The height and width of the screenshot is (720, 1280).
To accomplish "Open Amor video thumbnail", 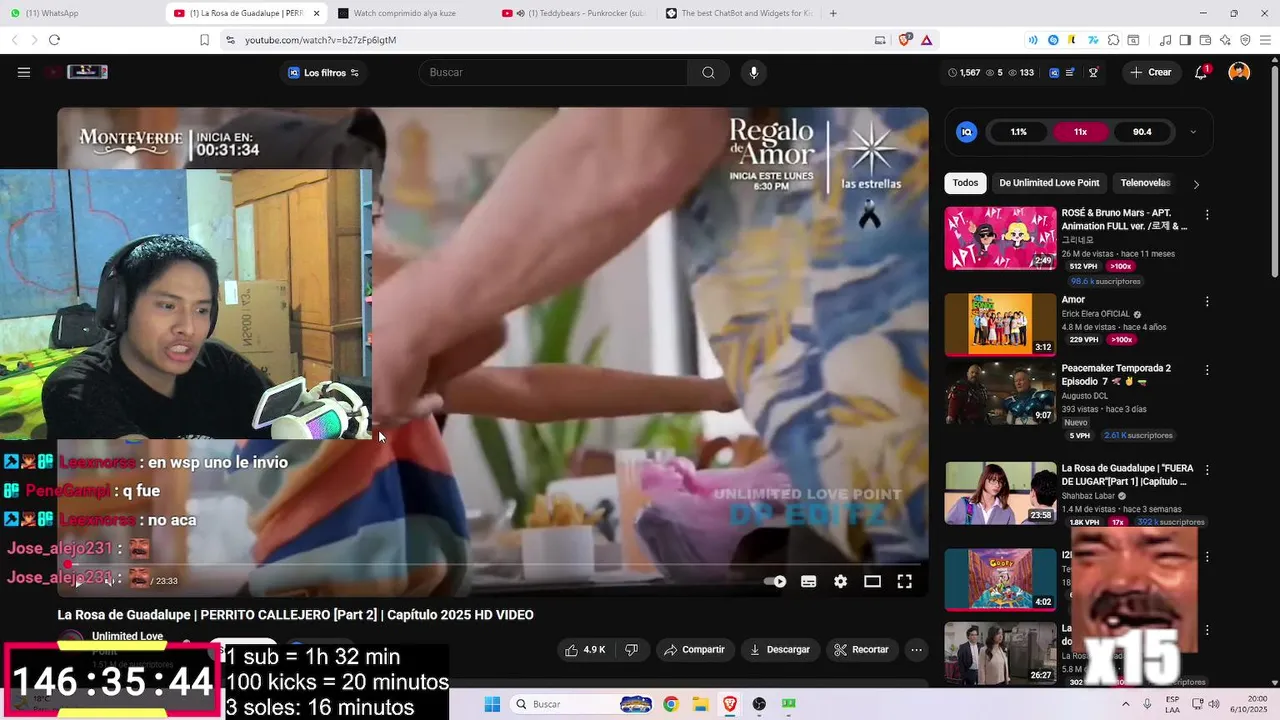I will (1000, 324).
